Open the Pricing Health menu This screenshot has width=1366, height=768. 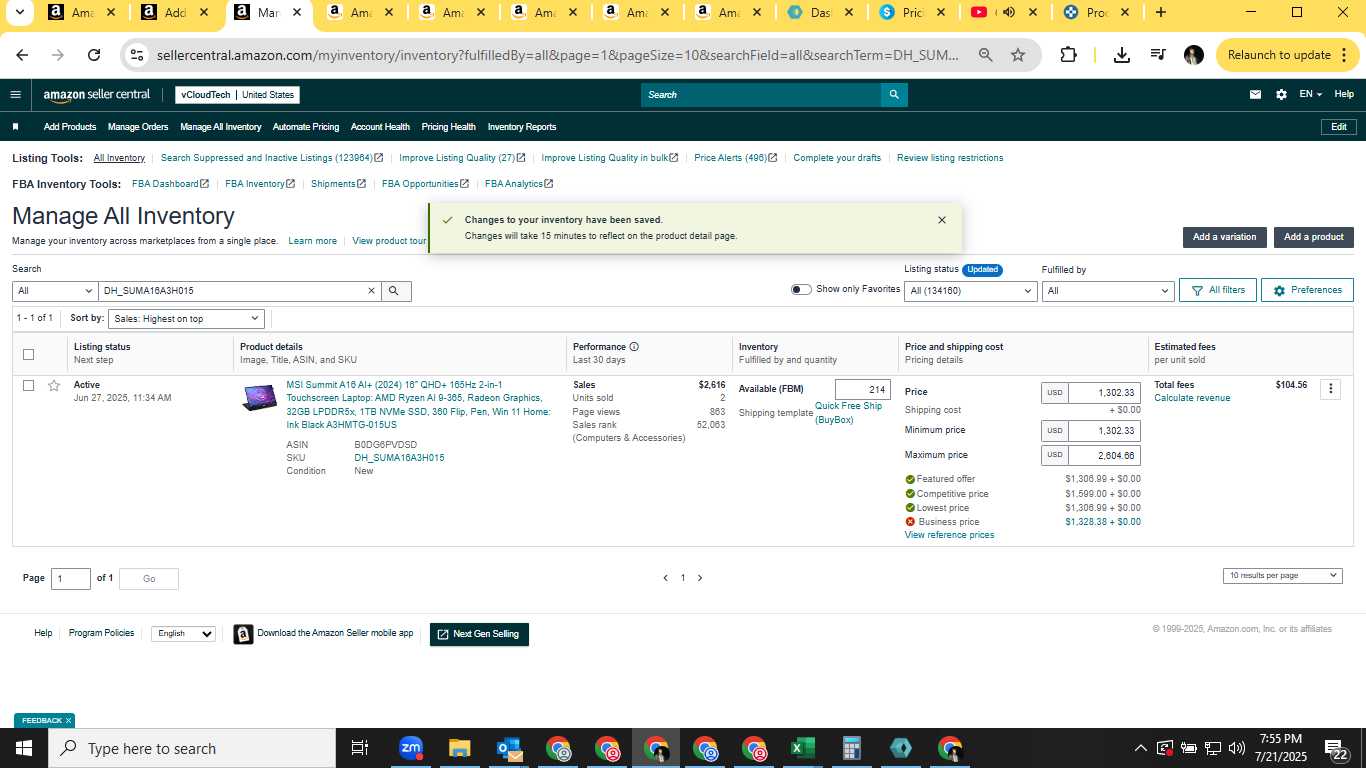(x=448, y=127)
